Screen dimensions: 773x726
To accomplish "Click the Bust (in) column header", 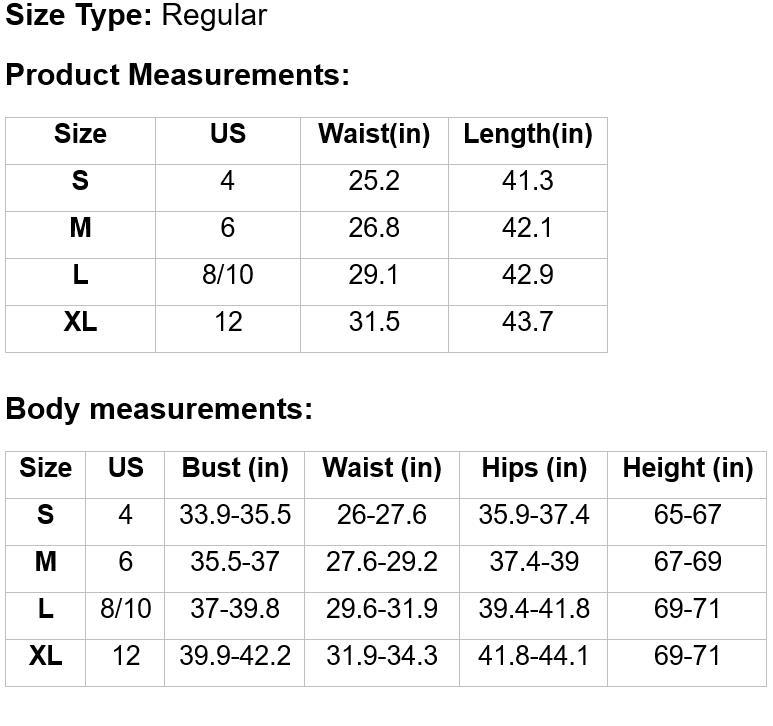I will [235, 467].
